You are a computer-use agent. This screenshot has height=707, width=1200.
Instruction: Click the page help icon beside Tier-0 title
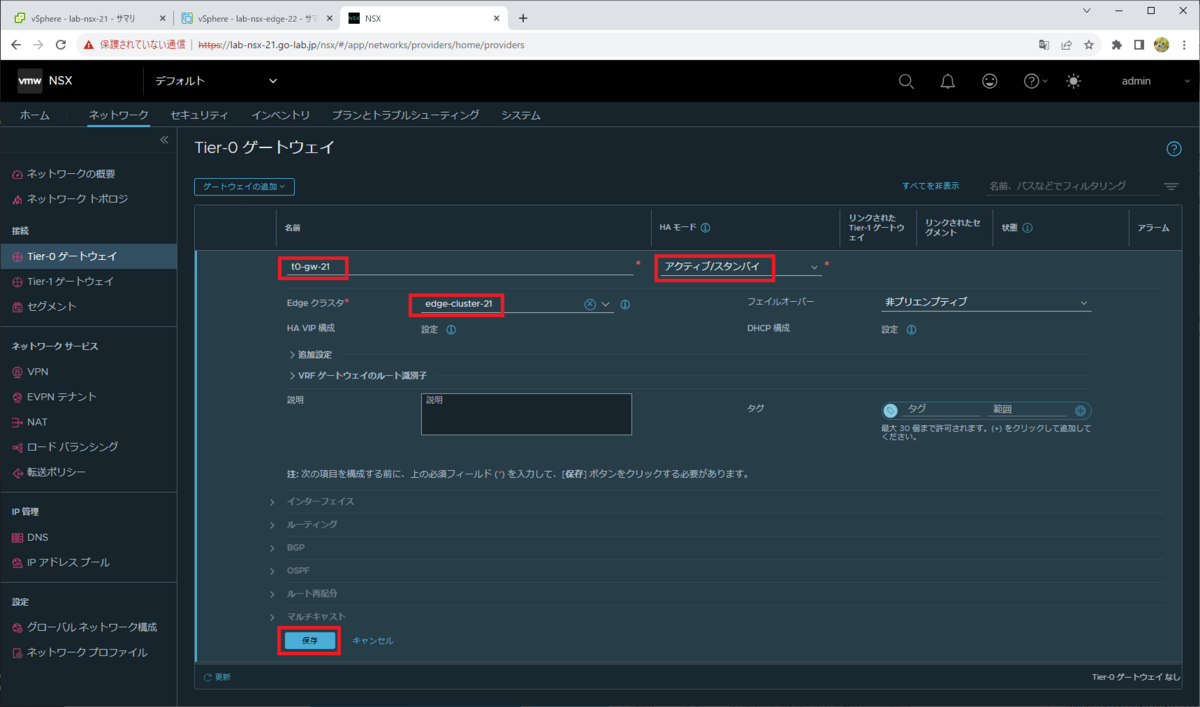pos(1174,149)
